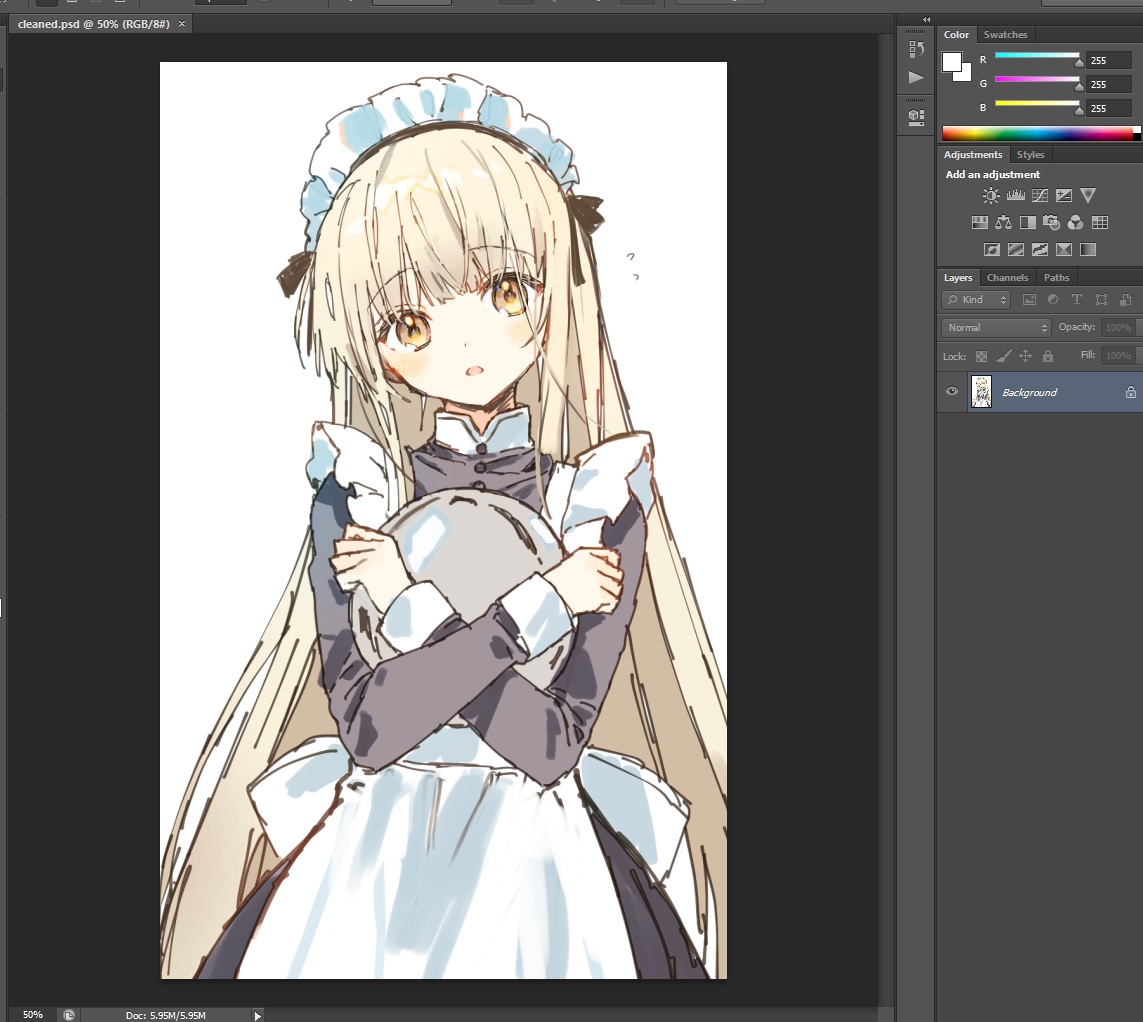
Task: Open the Actions panel play icon
Action: click(916, 77)
